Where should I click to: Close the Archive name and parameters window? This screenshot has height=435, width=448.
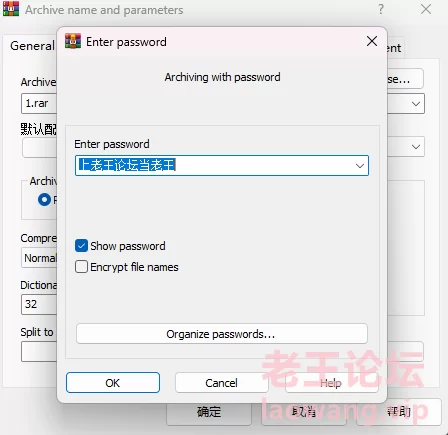click(x=426, y=9)
